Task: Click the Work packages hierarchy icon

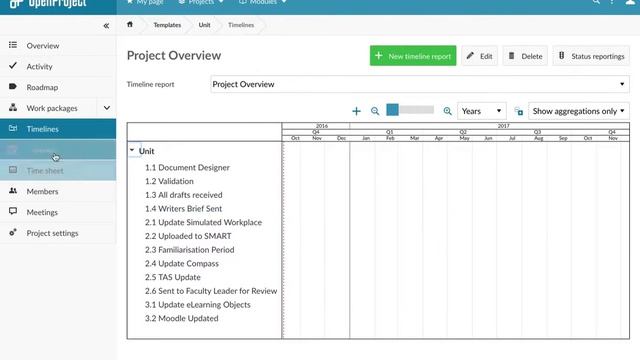Action: coord(13,107)
